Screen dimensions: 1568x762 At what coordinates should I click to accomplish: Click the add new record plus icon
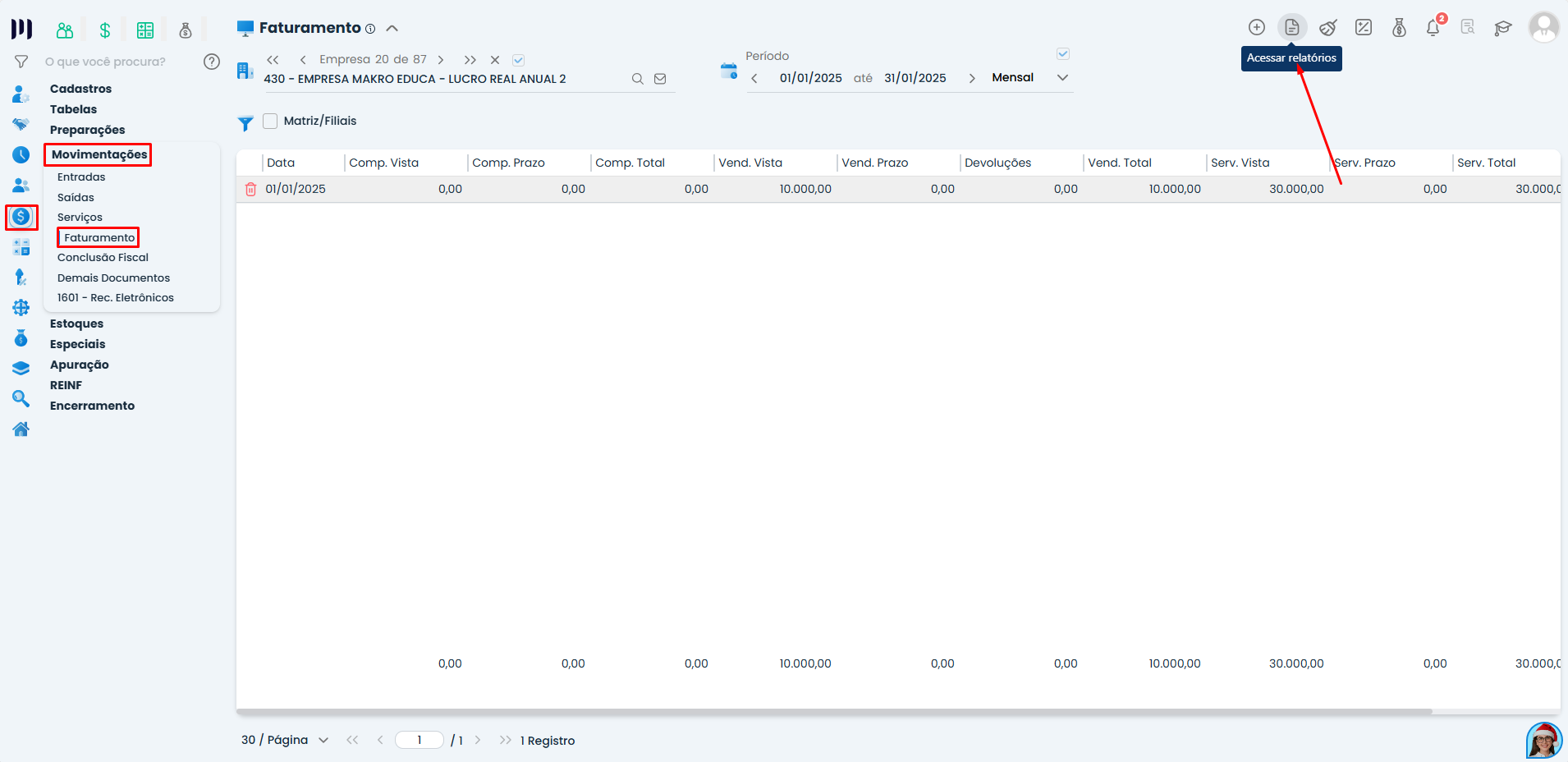[x=1256, y=28]
